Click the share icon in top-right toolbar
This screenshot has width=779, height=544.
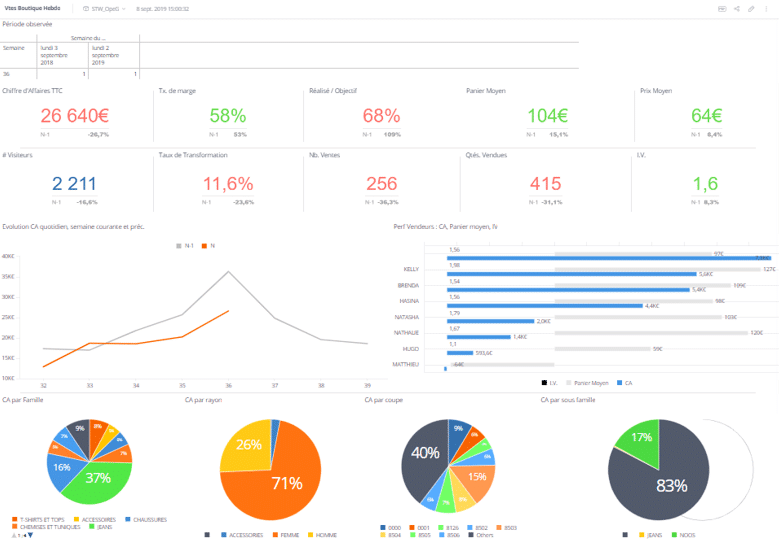(736, 8)
